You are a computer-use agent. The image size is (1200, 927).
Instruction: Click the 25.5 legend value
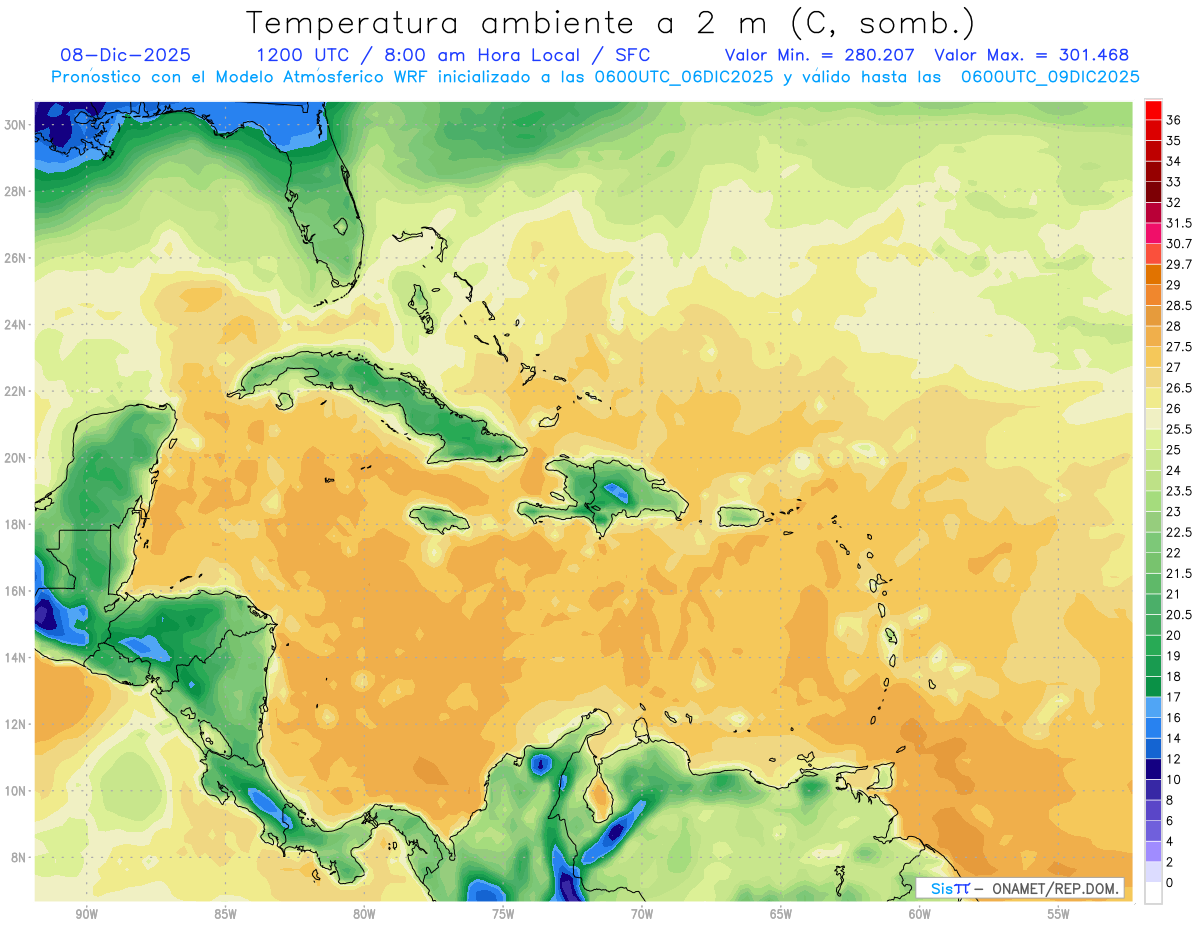[1180, 429]
